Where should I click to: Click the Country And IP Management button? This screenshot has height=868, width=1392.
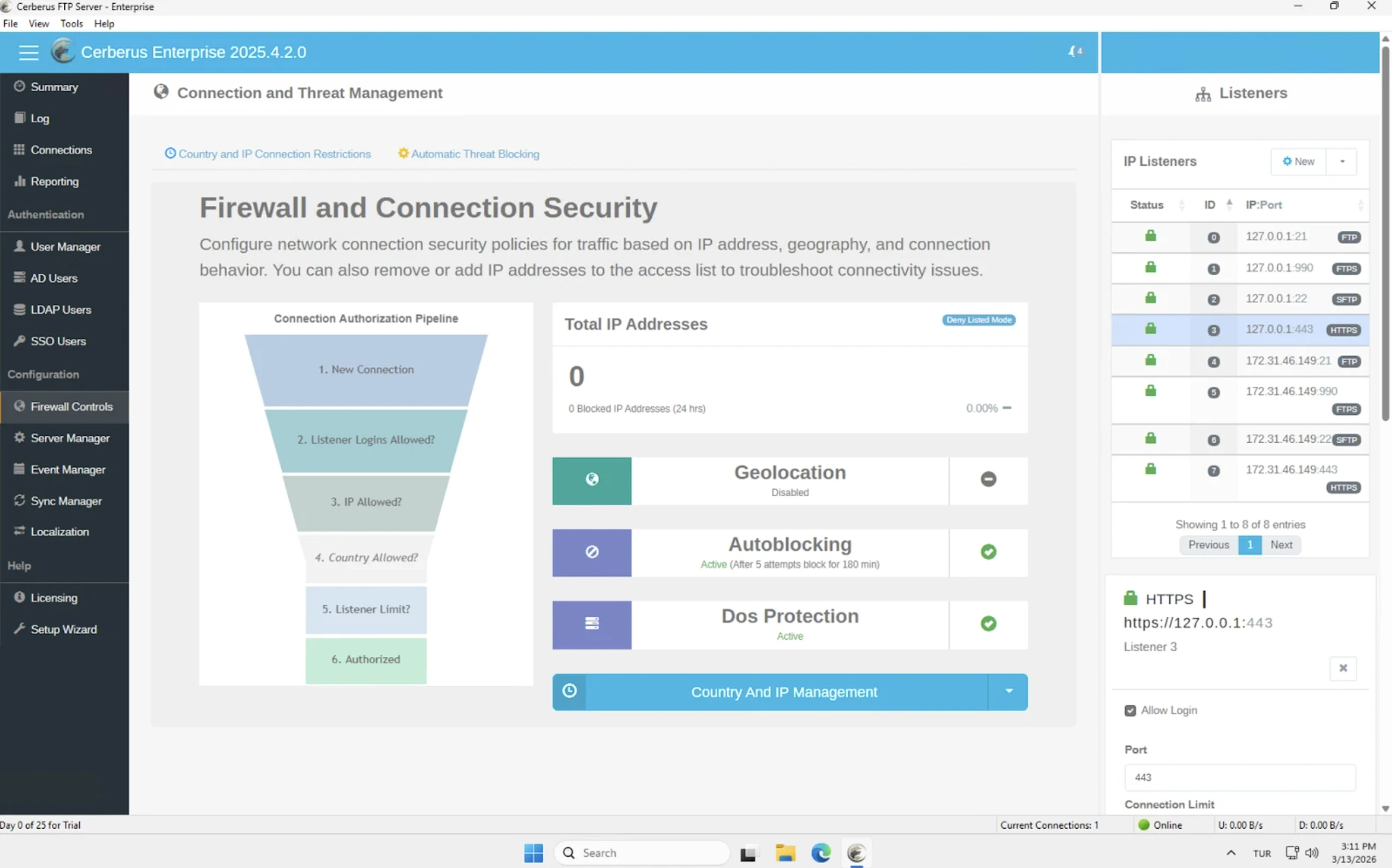tap(784, 692)
